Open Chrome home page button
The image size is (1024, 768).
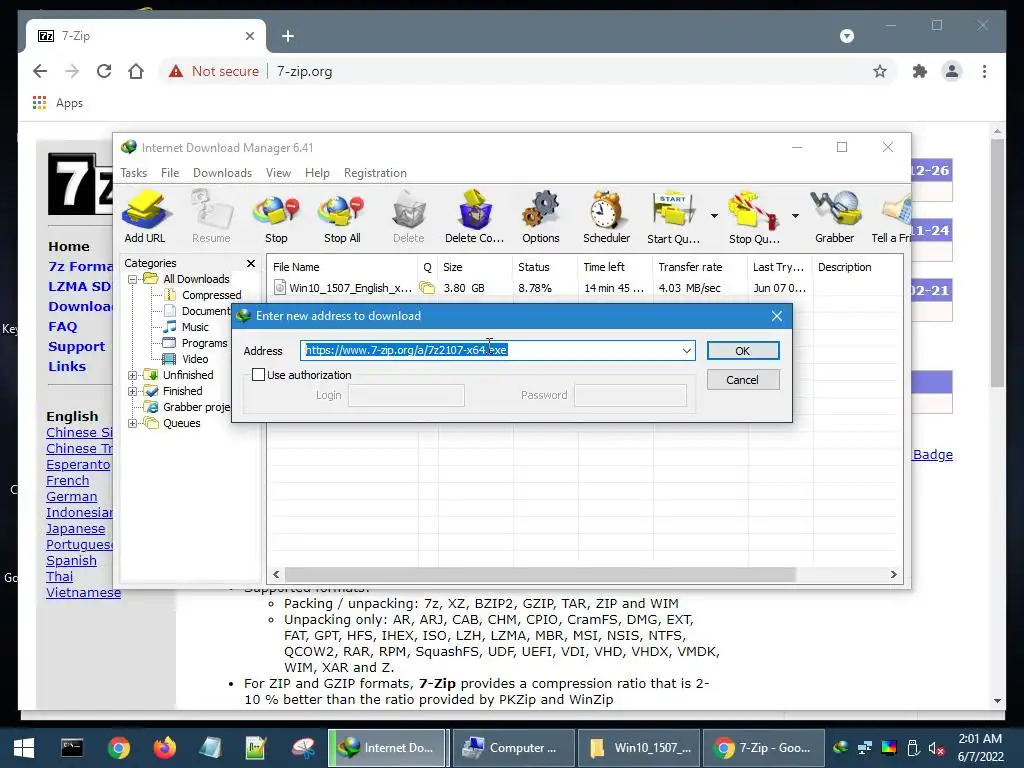coord(136,71)
